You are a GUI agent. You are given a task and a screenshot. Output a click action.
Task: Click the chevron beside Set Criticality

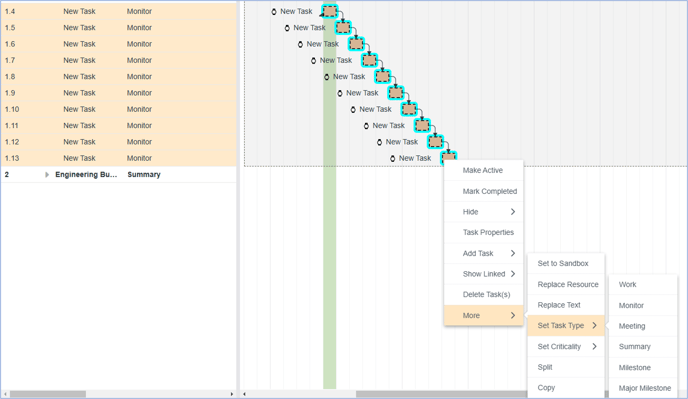coord(595,346)
